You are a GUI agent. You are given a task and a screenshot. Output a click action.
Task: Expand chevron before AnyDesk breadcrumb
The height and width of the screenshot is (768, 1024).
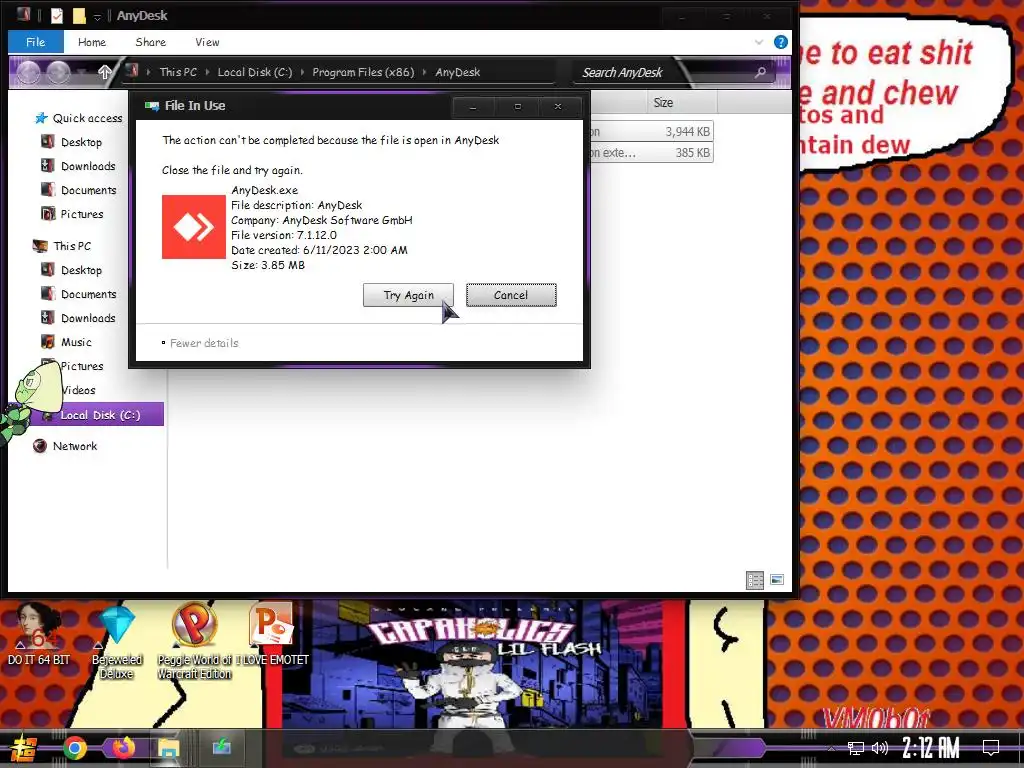(424, 72)
